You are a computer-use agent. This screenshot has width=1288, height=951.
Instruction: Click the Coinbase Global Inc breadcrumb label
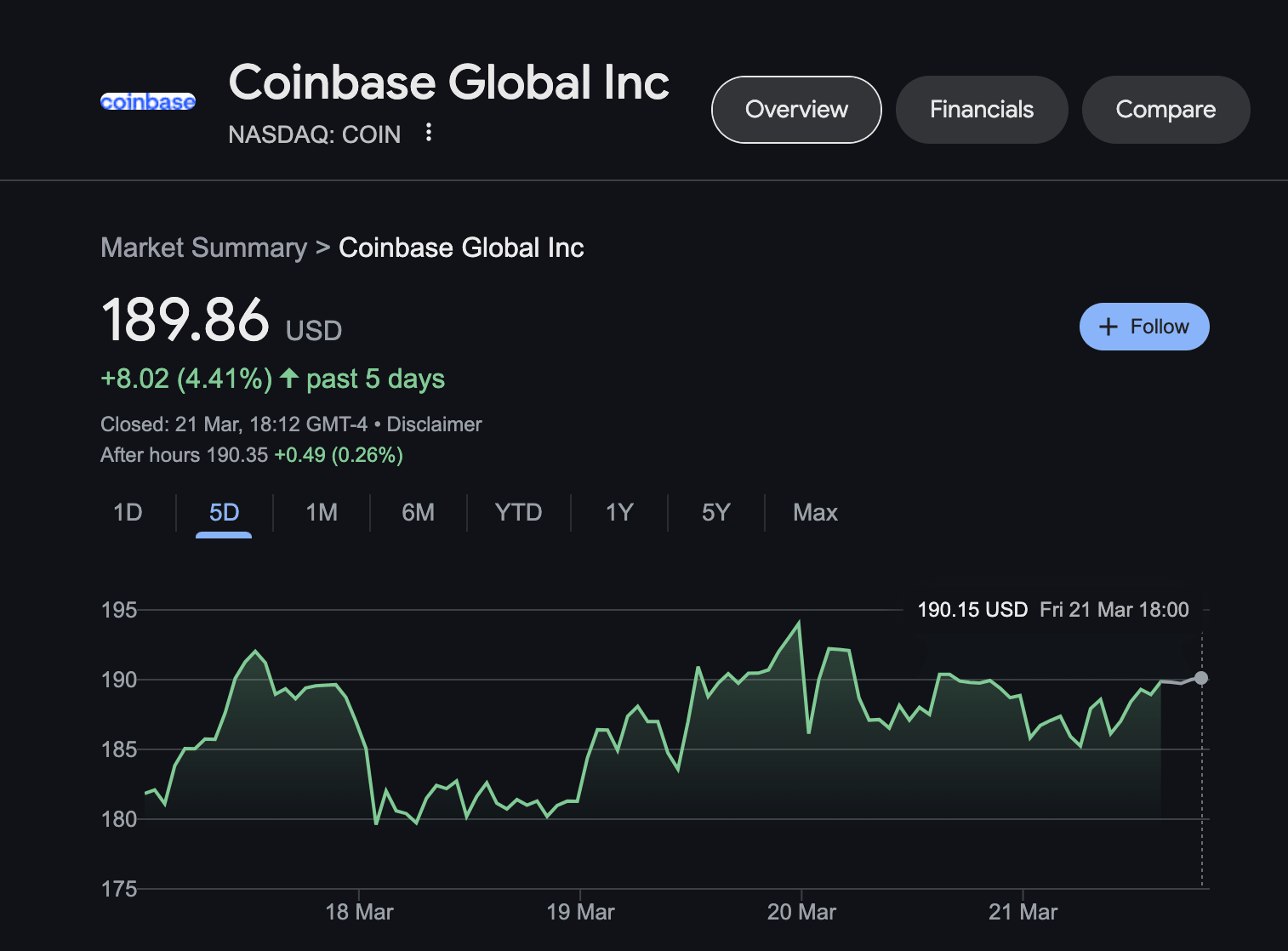[x=461, y=248]
